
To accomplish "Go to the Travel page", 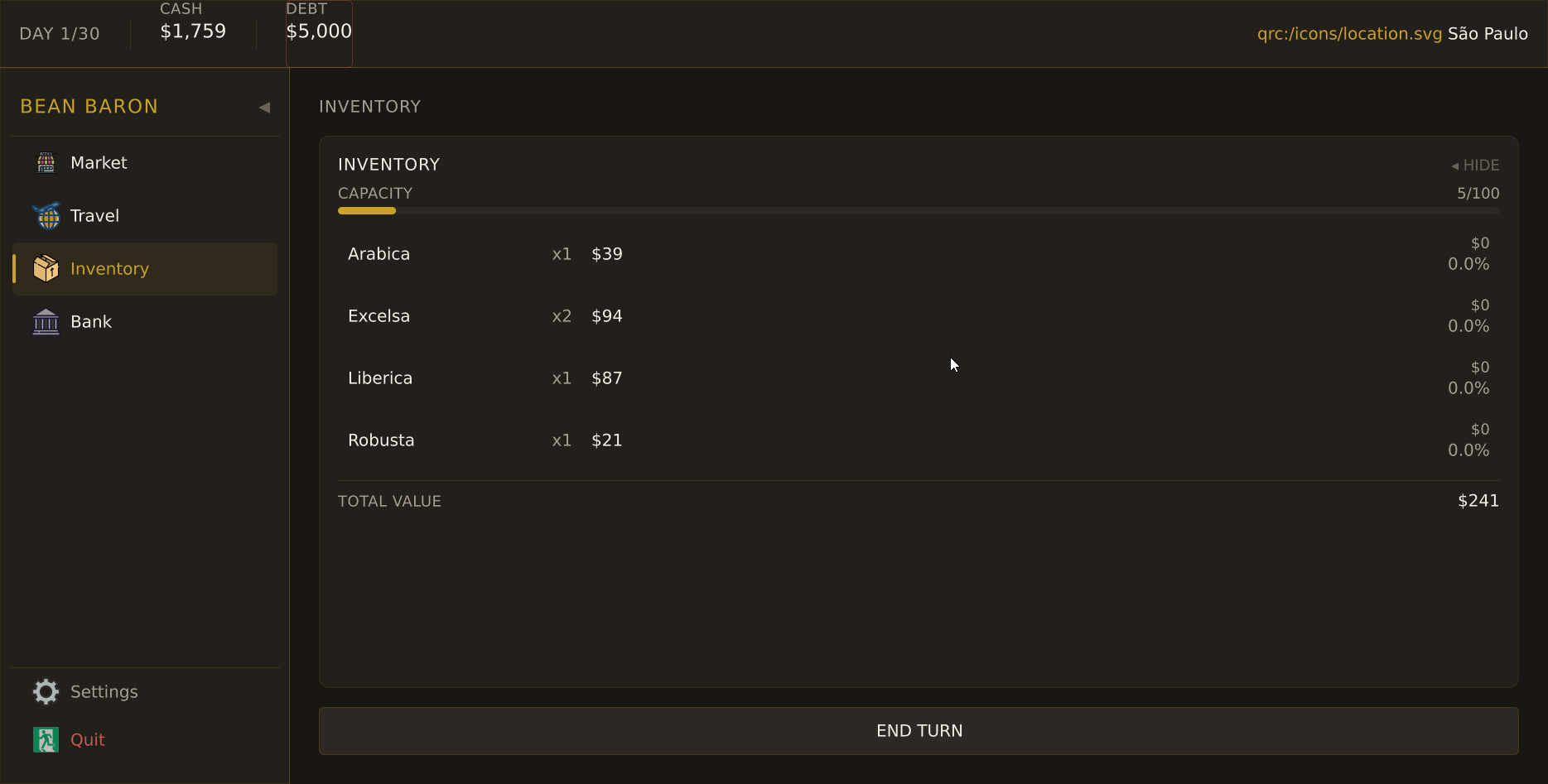I will point(94,216).
